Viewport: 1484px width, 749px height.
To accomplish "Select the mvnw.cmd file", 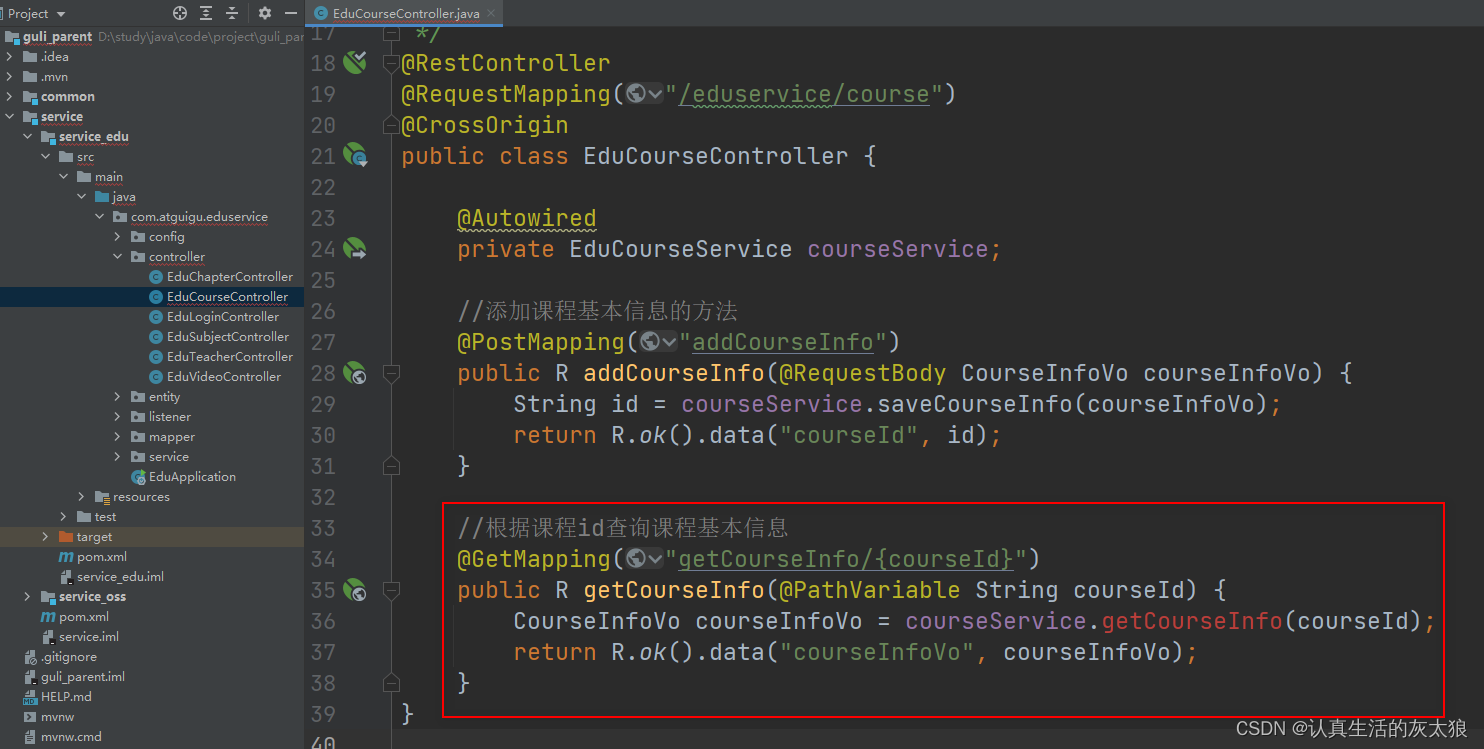I will [71, 737].
